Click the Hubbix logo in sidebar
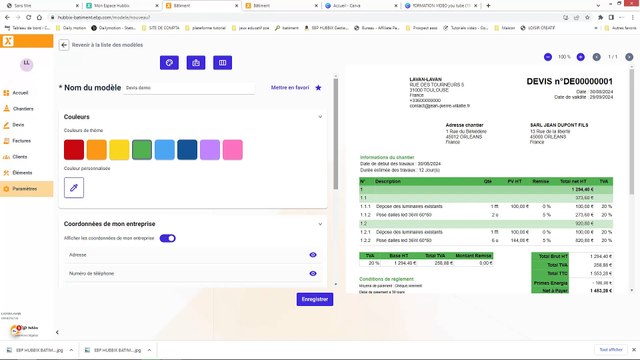 tap(8, 41)
